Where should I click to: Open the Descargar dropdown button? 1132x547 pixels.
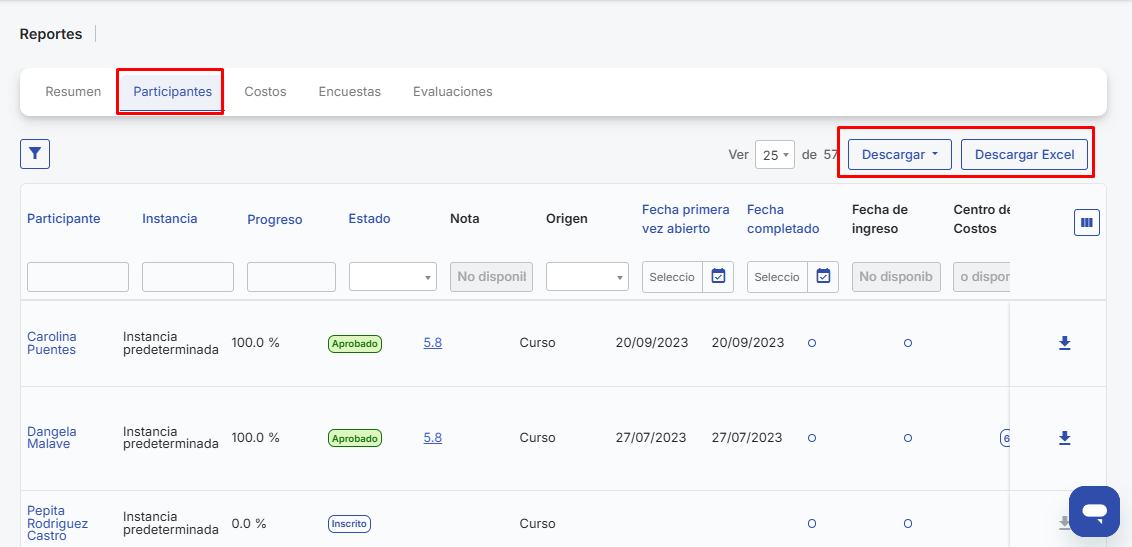click(899, 155)
